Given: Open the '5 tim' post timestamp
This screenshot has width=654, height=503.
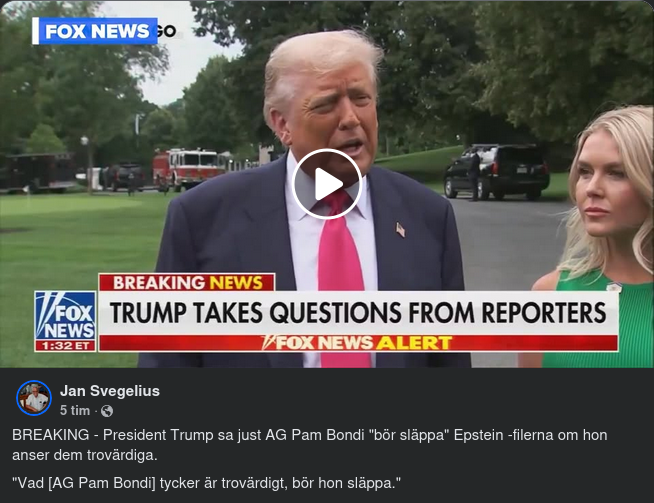Looking at the screenshot, I should pos(75,411).
